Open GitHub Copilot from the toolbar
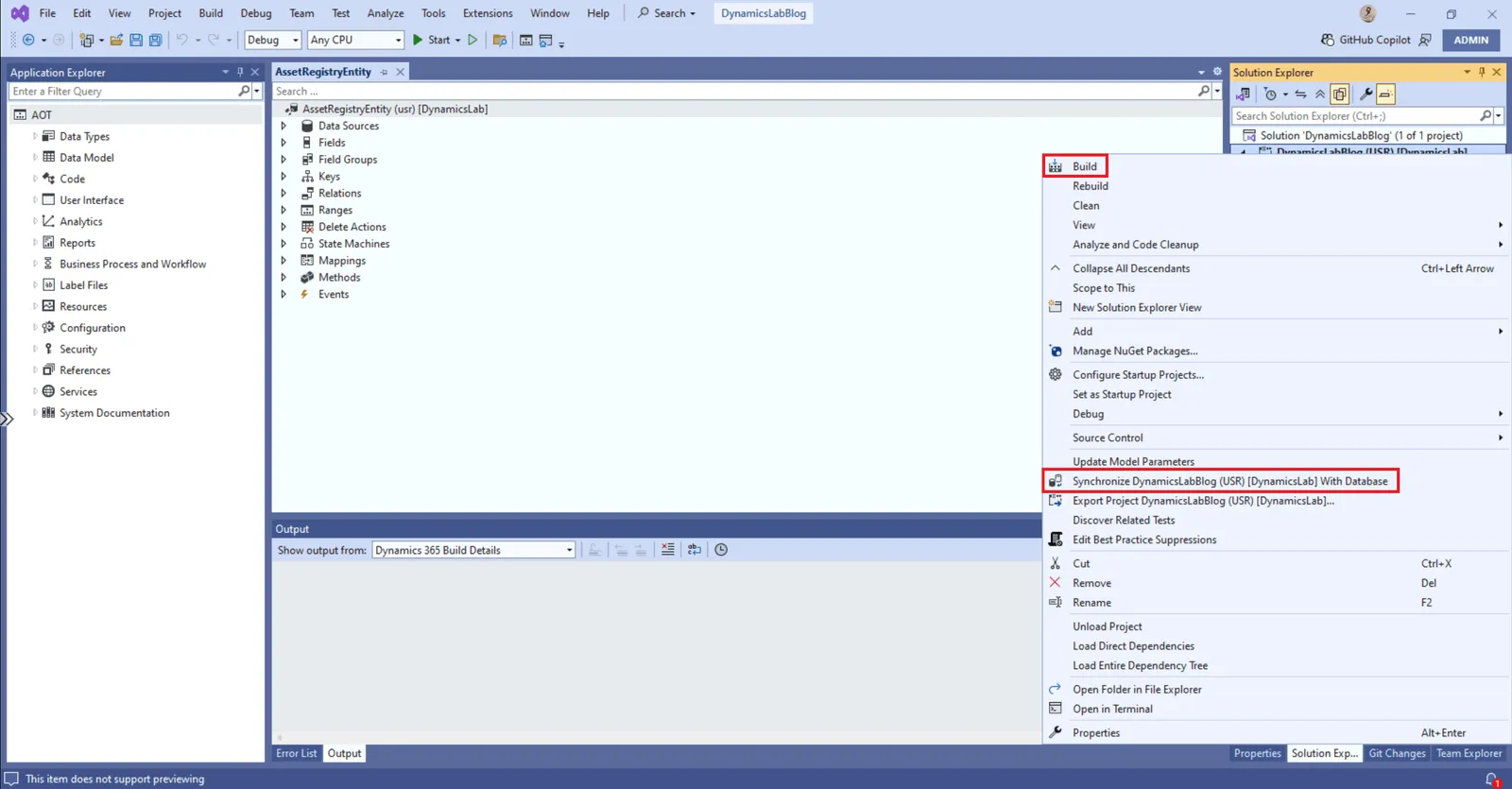Screen dimensions: 1512x789 (1366, 40)
